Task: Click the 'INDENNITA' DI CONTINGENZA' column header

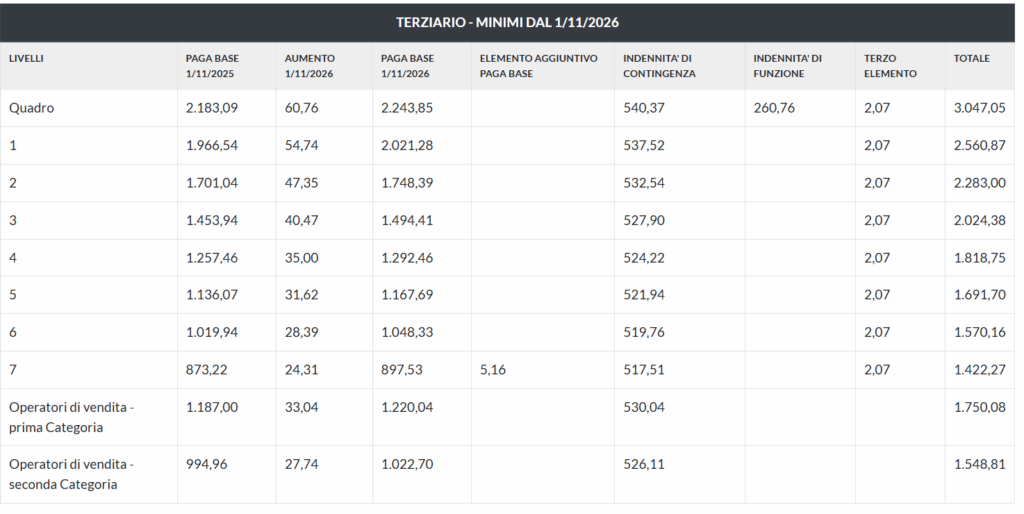Action: point(659,66)
